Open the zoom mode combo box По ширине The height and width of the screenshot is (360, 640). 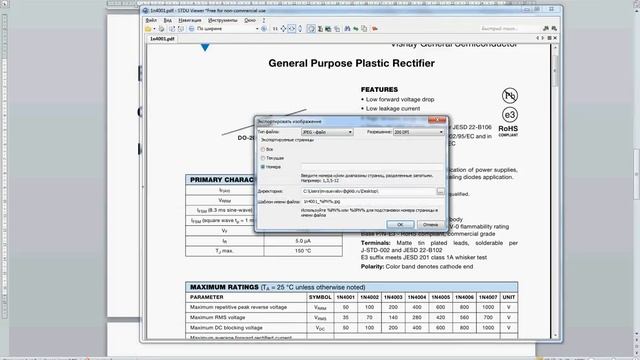[227, 29]
